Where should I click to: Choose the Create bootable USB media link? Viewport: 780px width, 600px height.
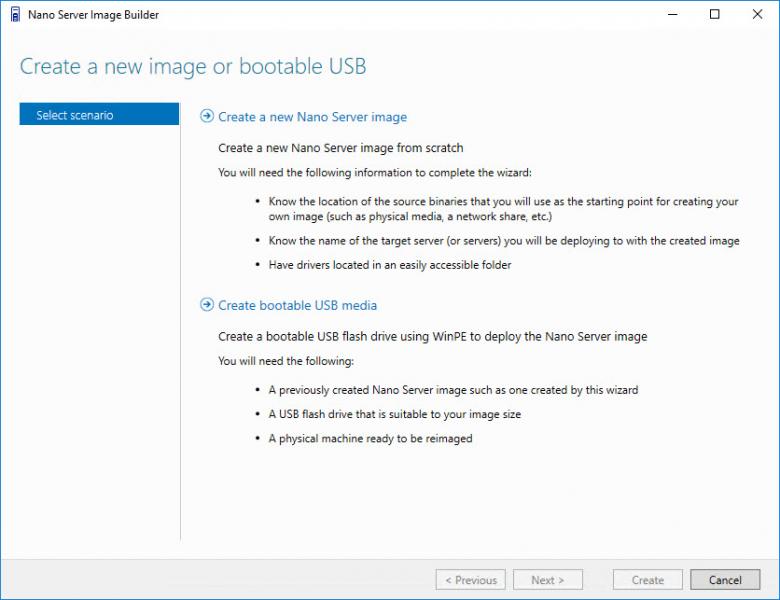click(297, 305)
